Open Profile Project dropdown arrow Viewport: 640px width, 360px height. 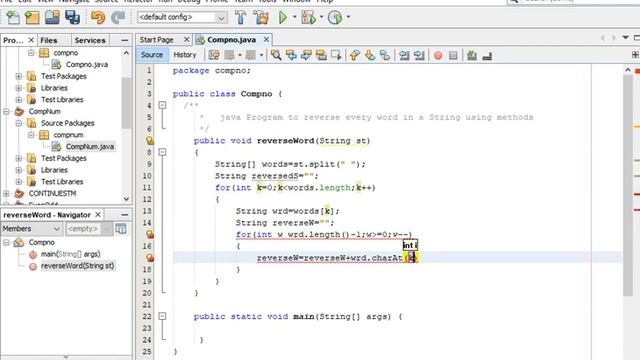pyautogui.click(x=348, y=17)
